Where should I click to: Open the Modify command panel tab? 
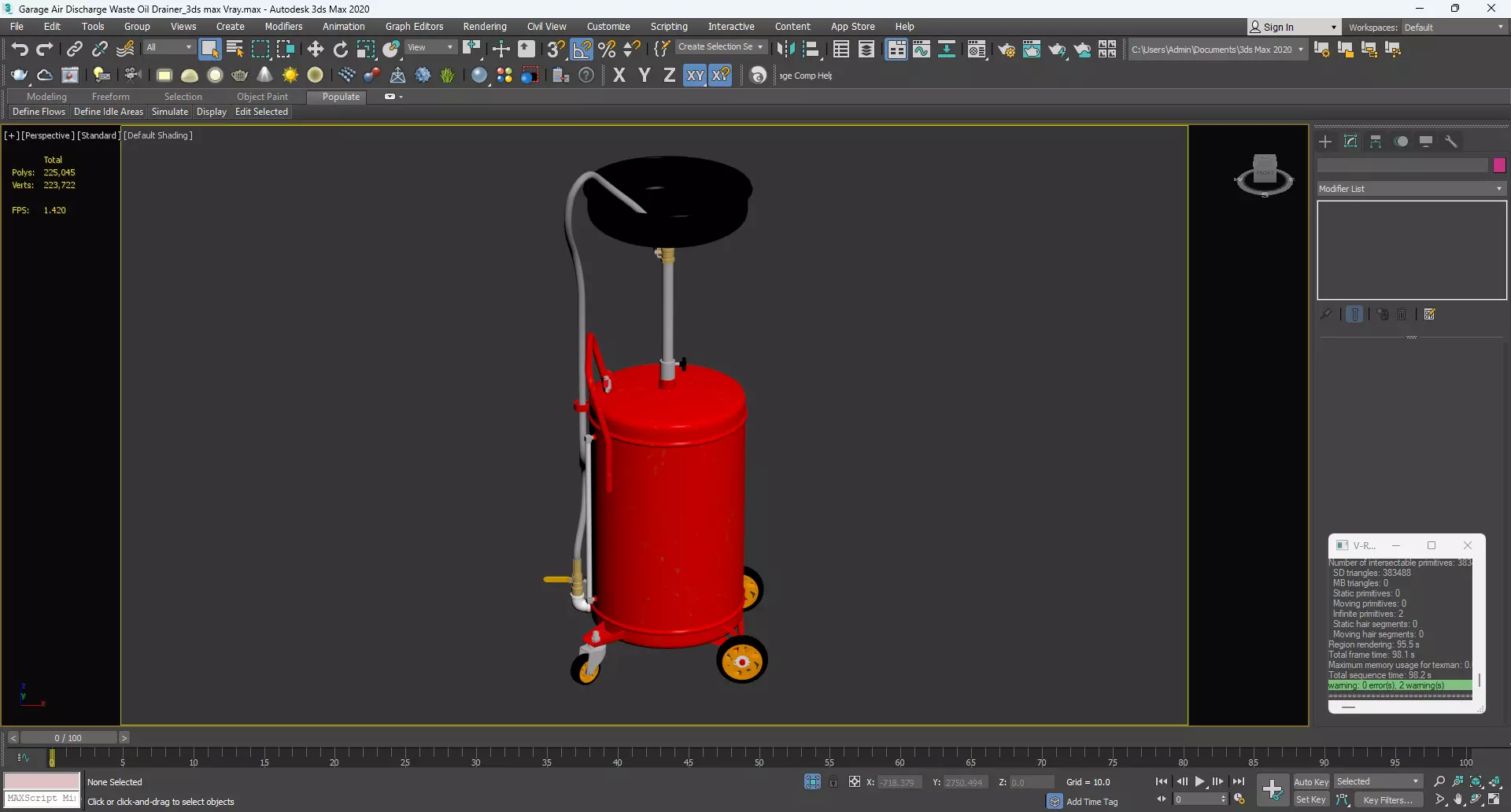1350,142
